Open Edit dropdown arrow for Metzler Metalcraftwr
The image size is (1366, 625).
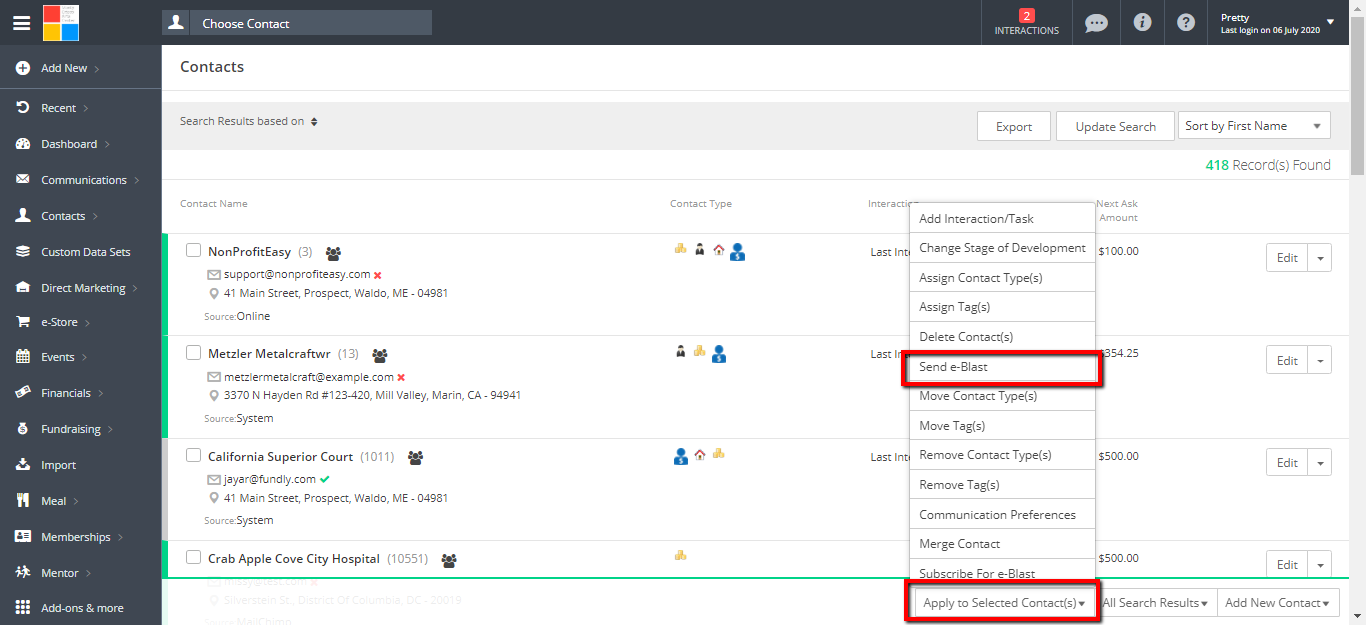(x=1320, y=361)
